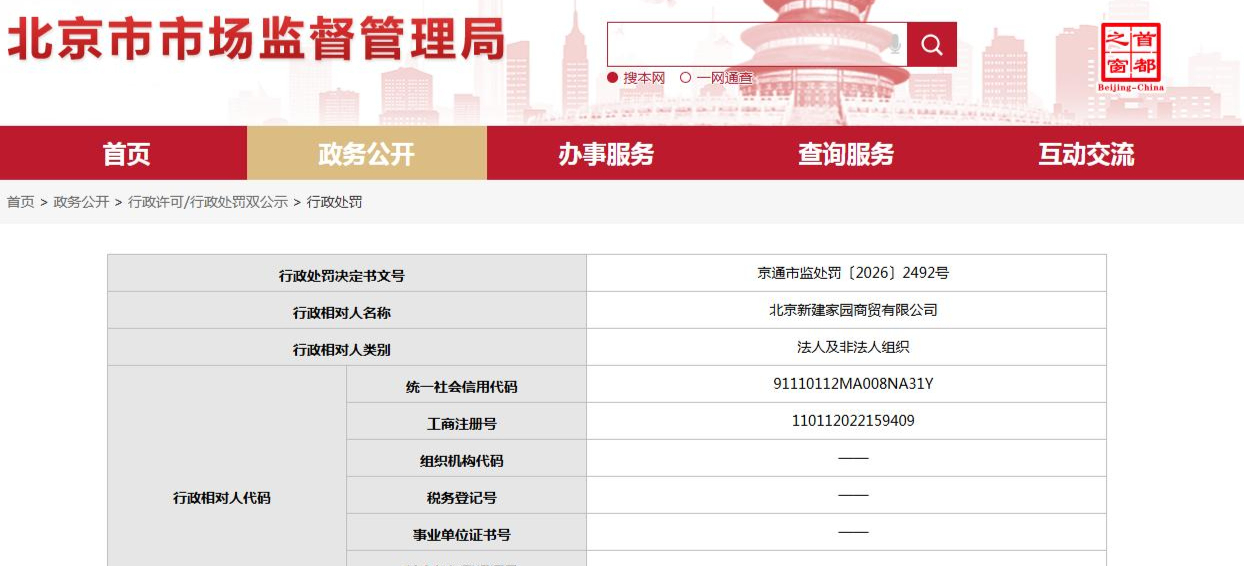Select the decision number 京通市监处罚〔2026〕2492号
This screenshot has height=566, width=1244.
(853, 273)
